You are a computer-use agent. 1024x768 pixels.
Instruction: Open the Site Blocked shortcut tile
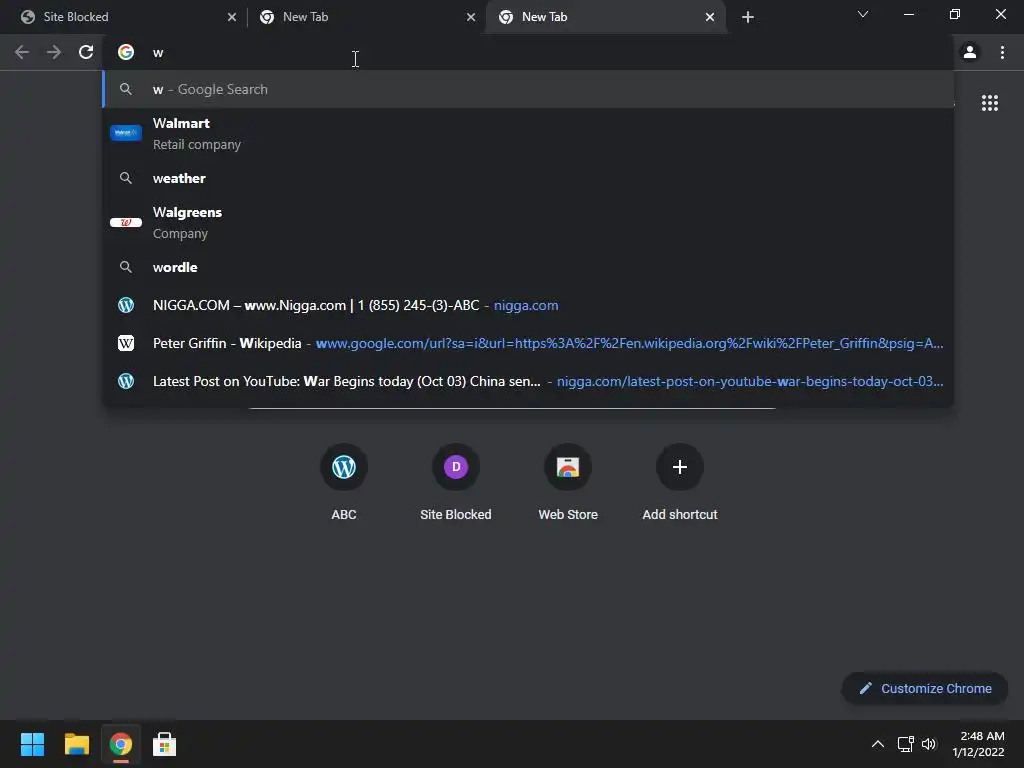[x=456, y=482]
